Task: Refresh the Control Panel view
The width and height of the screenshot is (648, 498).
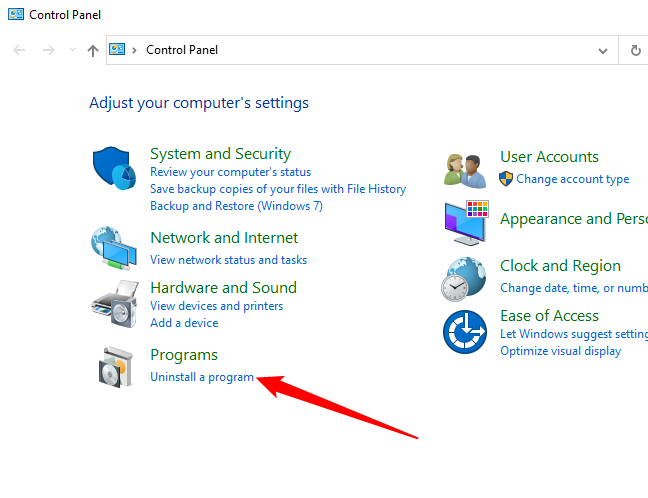Action: coord(636,50)
